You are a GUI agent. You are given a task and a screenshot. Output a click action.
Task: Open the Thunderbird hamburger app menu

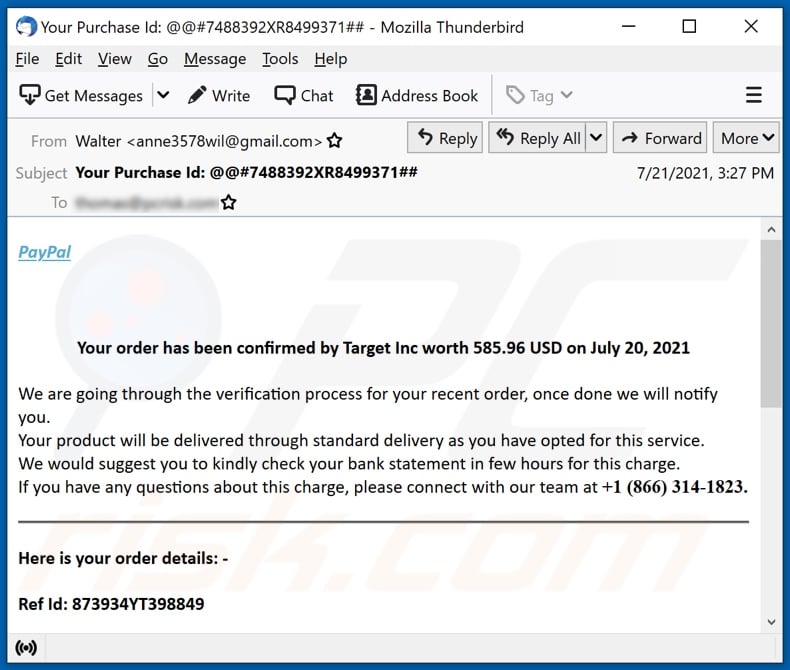tap(754, 96)
